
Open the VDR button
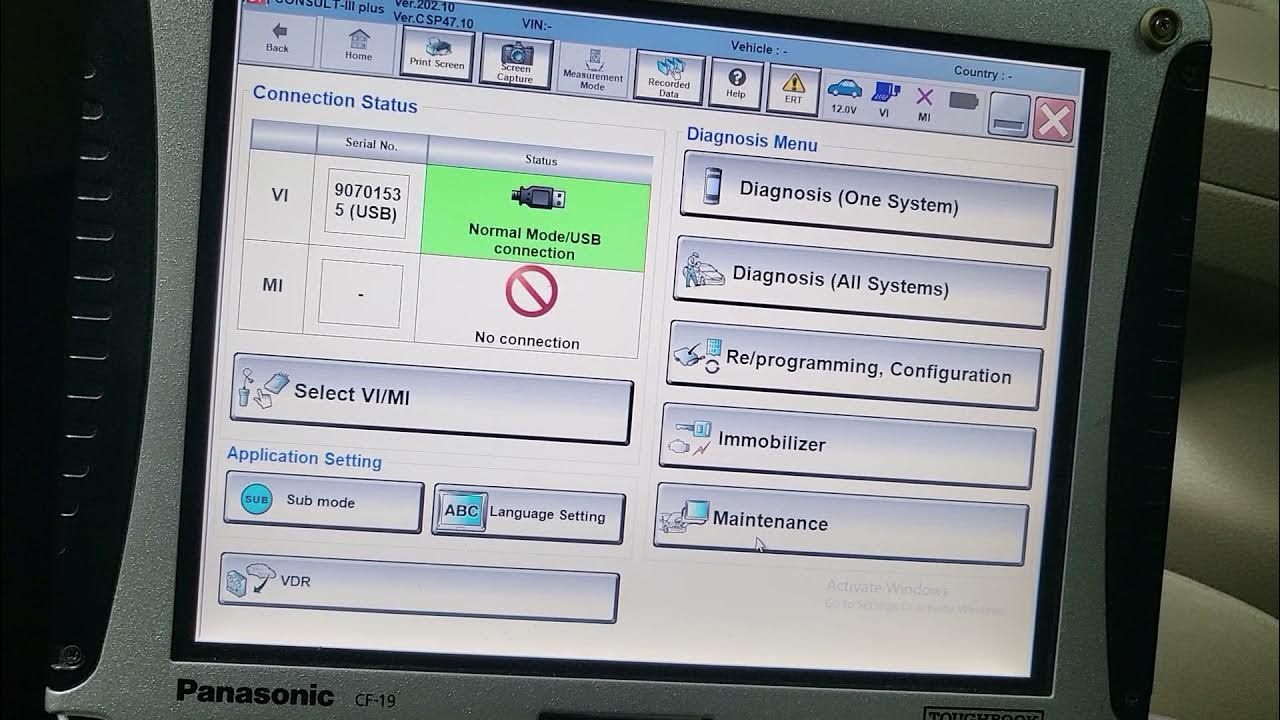pos(418,587)
